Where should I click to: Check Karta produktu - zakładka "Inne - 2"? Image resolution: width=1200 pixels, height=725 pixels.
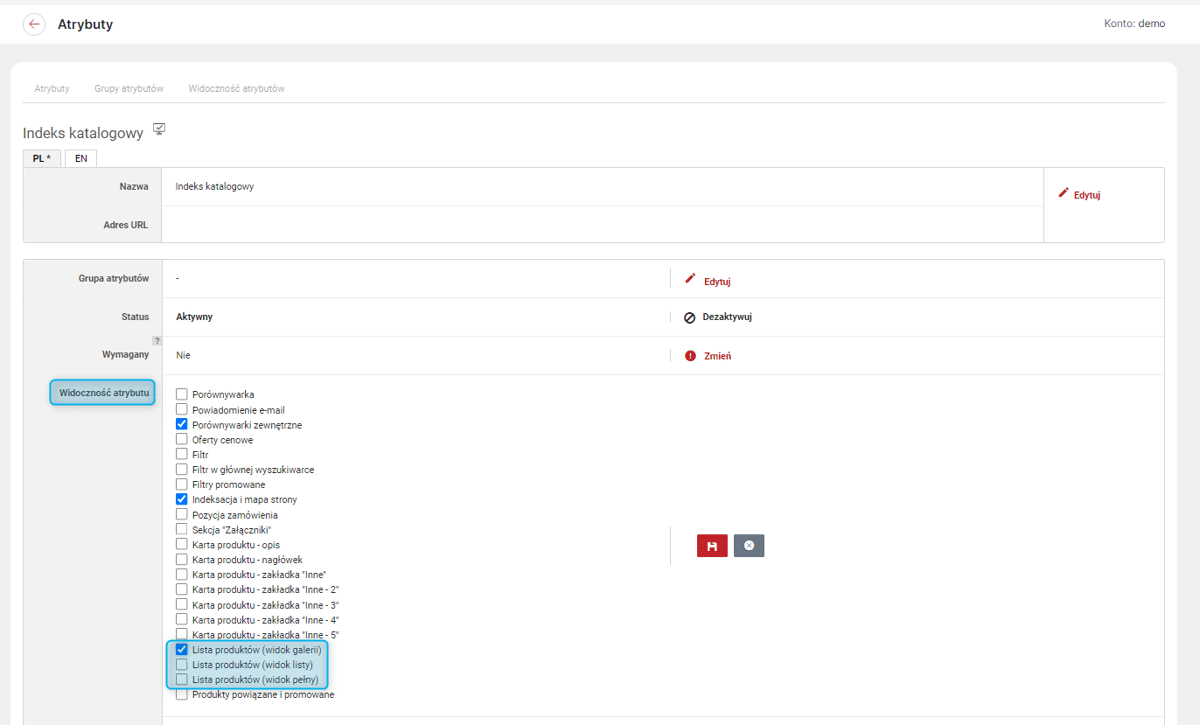[182, 590]
